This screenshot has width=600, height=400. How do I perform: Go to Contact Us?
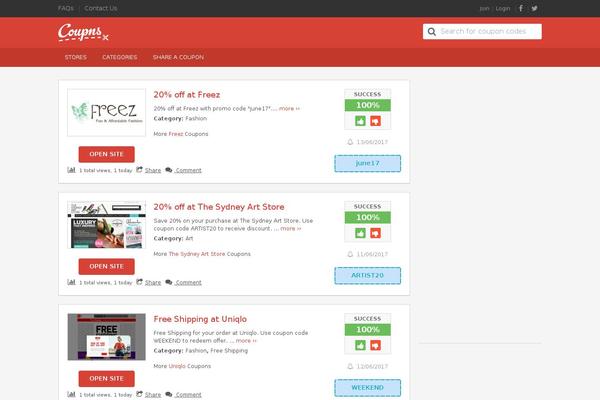(101, 8)
